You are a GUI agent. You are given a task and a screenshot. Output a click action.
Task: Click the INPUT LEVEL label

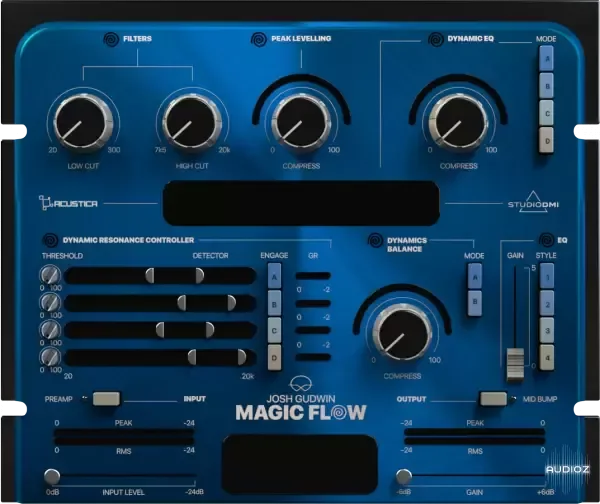pyautogui.click(x=123, y=493)
